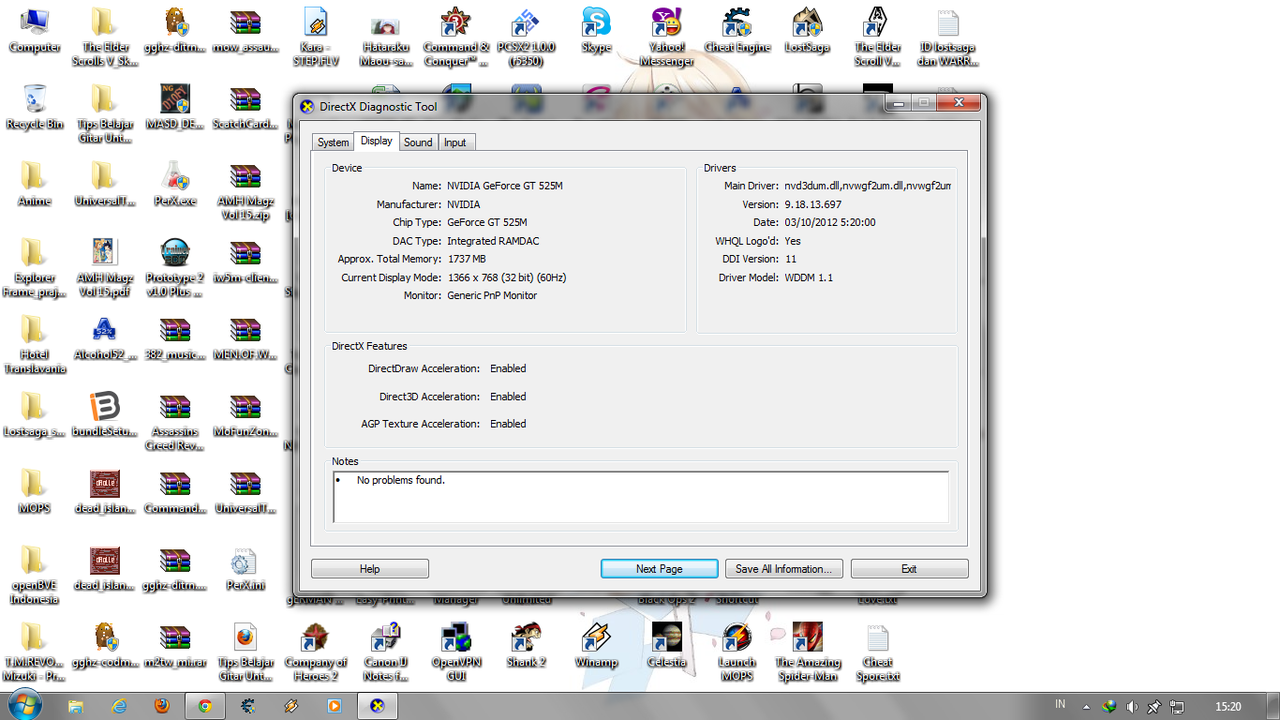The height and width of the screenshot is (720, 1280).
Task: Select The Amazing Spider Man shortcut
Action: point(807,652)
